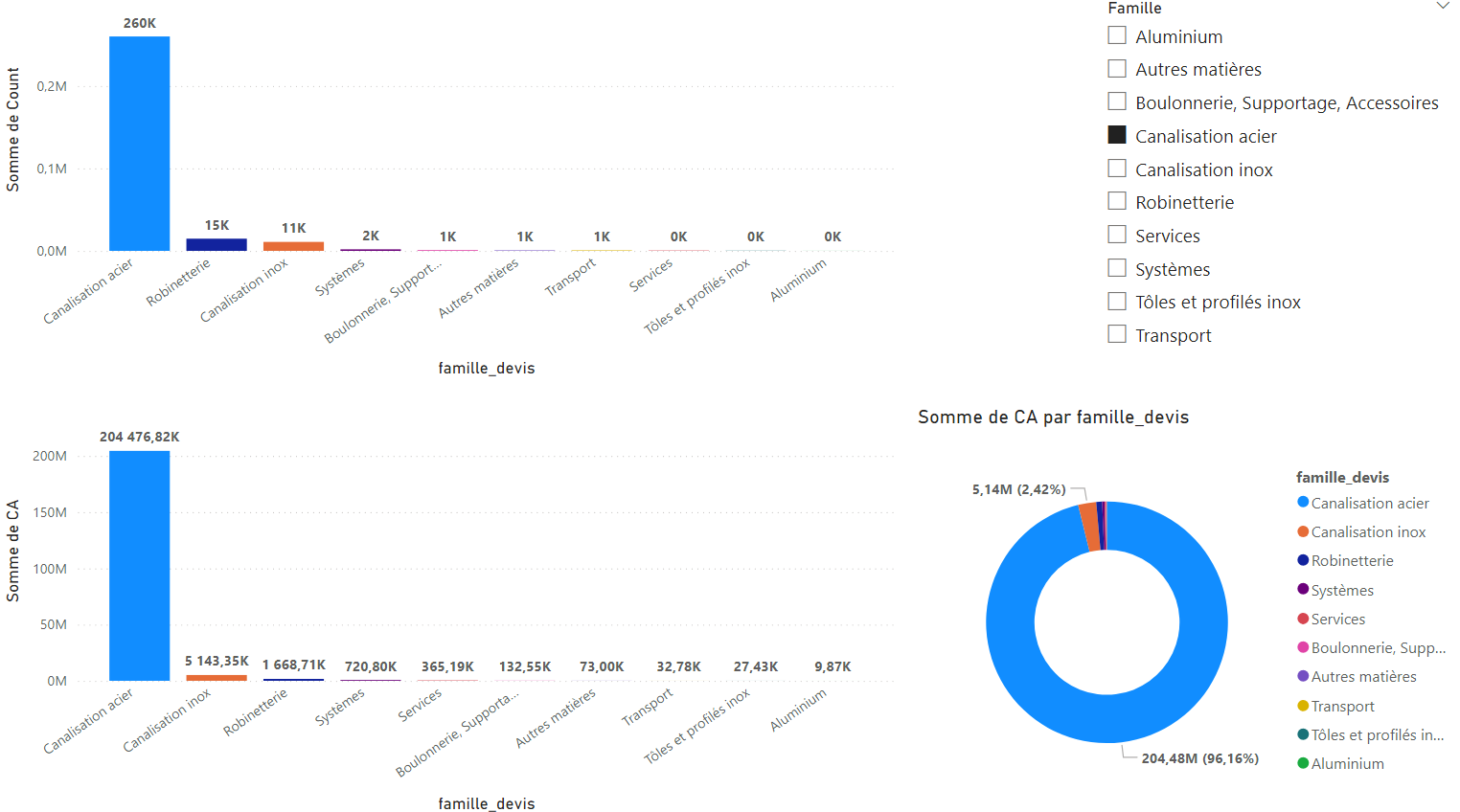Image resolution: width=1460 pixels, height=812 pixels.
Task: Select 11K Canalisation inox count bar
Action: click(293, 246)
